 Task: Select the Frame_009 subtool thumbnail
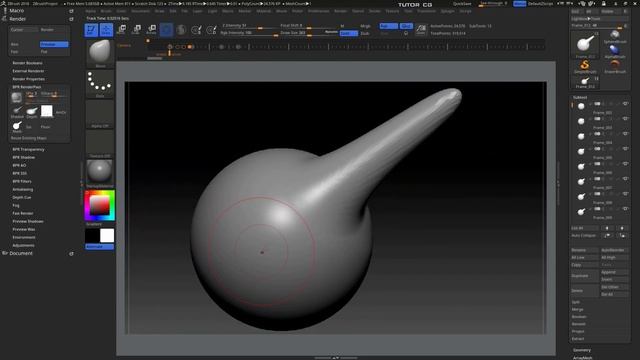[581, 212]
